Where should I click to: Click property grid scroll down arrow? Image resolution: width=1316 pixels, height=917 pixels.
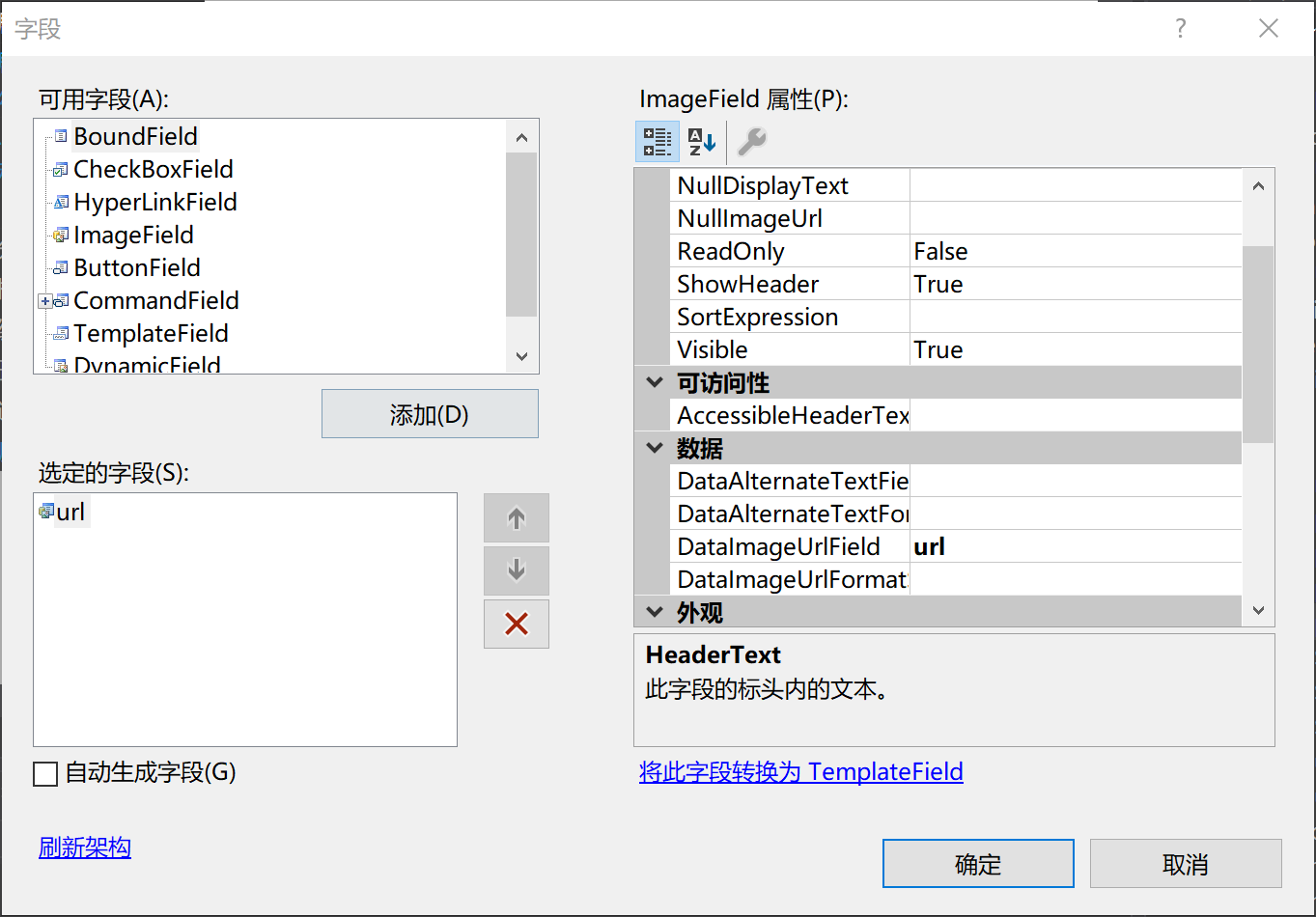tap(1258, 610)
